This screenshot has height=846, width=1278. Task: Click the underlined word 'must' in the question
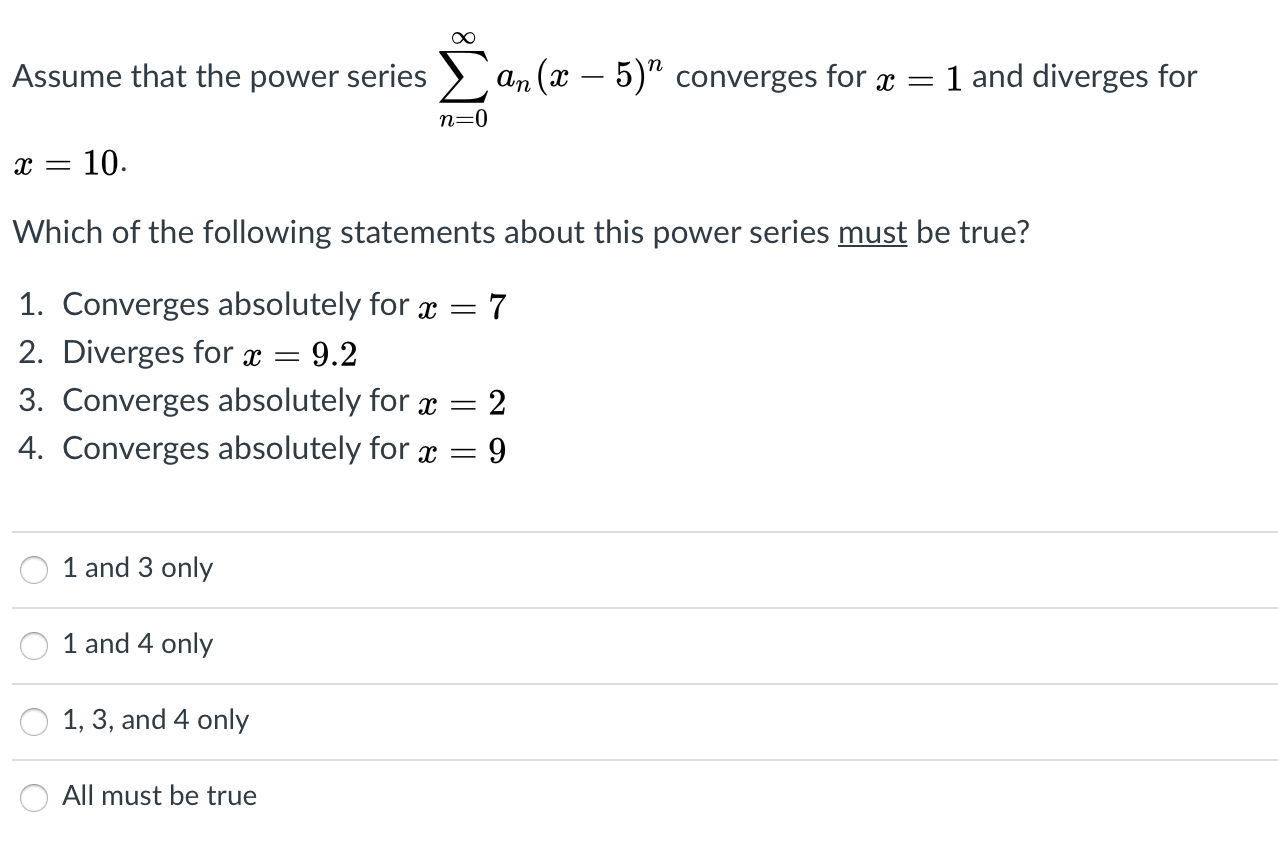tap(872, 233)
